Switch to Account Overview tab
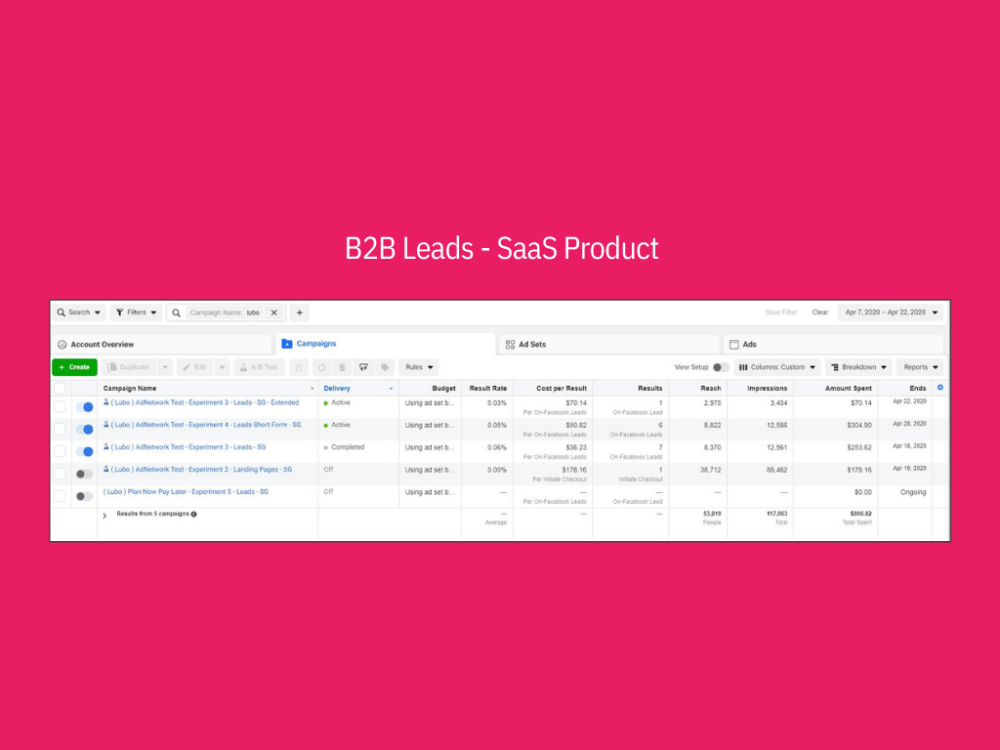This screenshot has width=1000, height=750. pos(162,344)
